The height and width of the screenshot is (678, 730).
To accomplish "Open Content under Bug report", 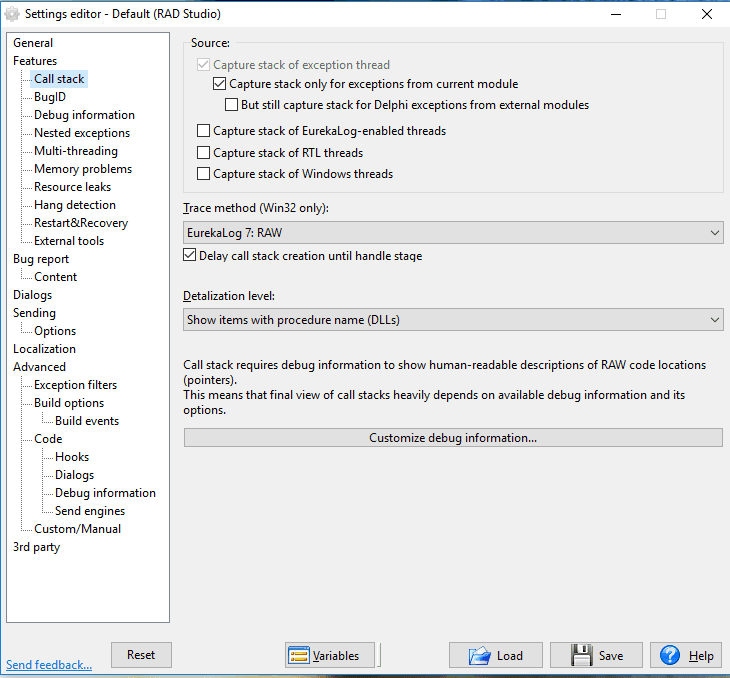I will click(55, 277).
